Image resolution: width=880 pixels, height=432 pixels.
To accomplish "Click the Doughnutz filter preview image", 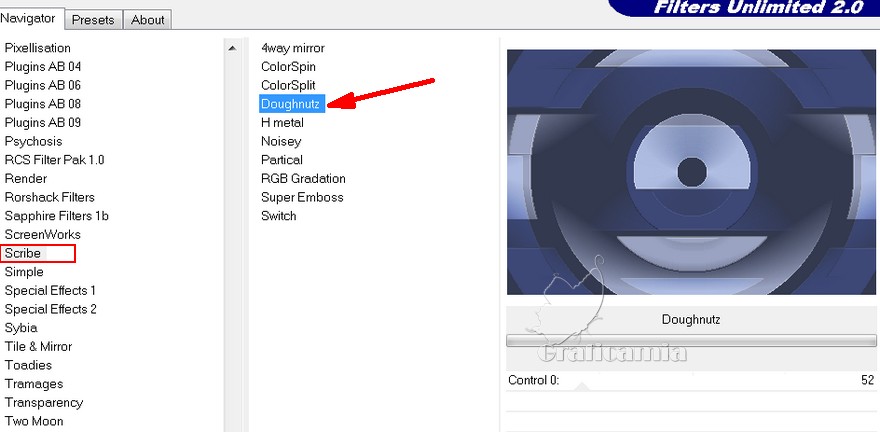I will pyautogui.click(x=691, y=172).
